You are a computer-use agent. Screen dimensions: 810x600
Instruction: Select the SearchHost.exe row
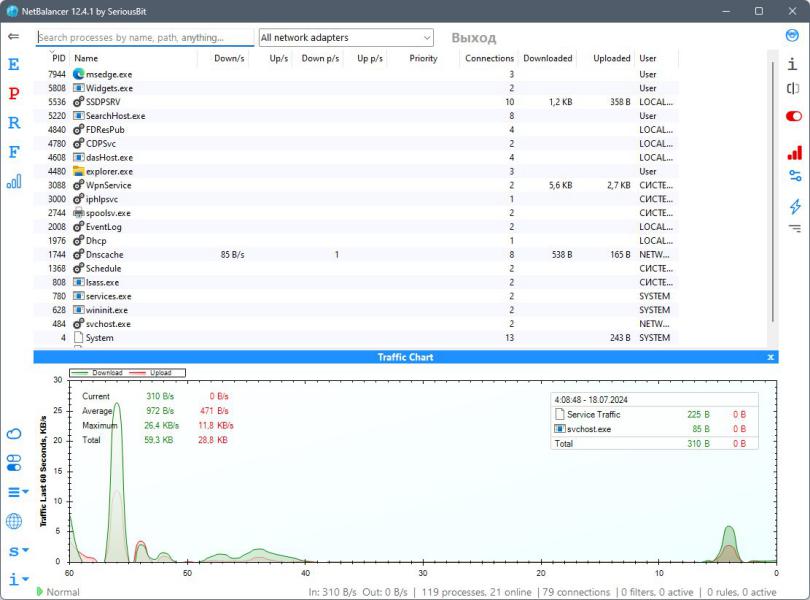pos(356,116)
